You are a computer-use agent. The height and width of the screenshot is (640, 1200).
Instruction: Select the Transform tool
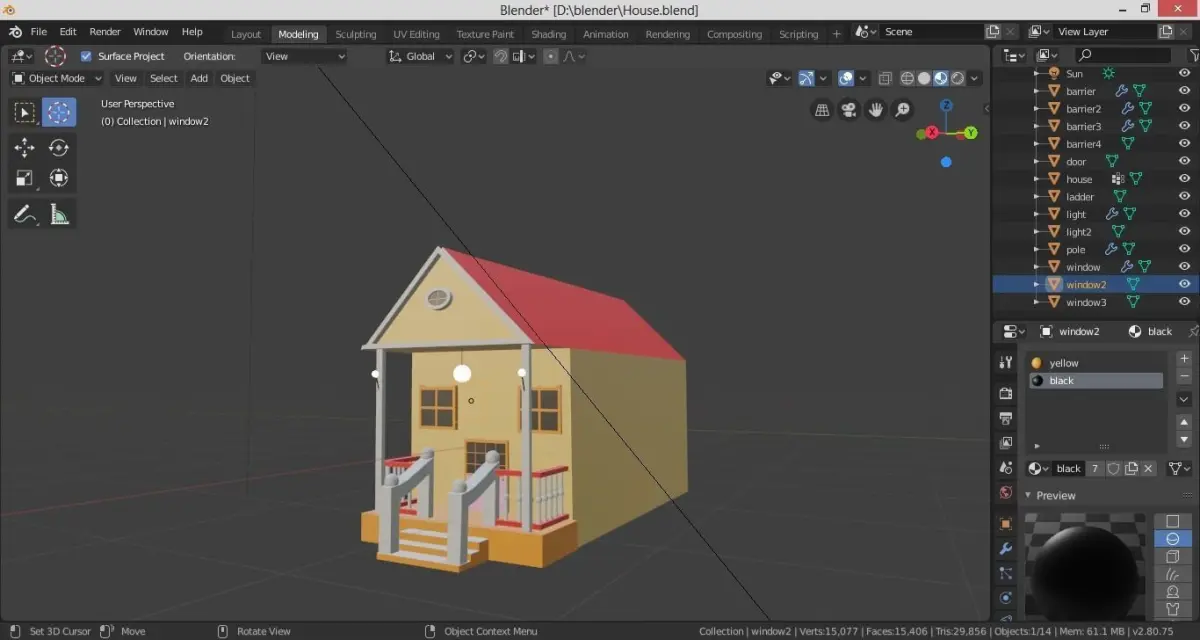tap(59, 178)
